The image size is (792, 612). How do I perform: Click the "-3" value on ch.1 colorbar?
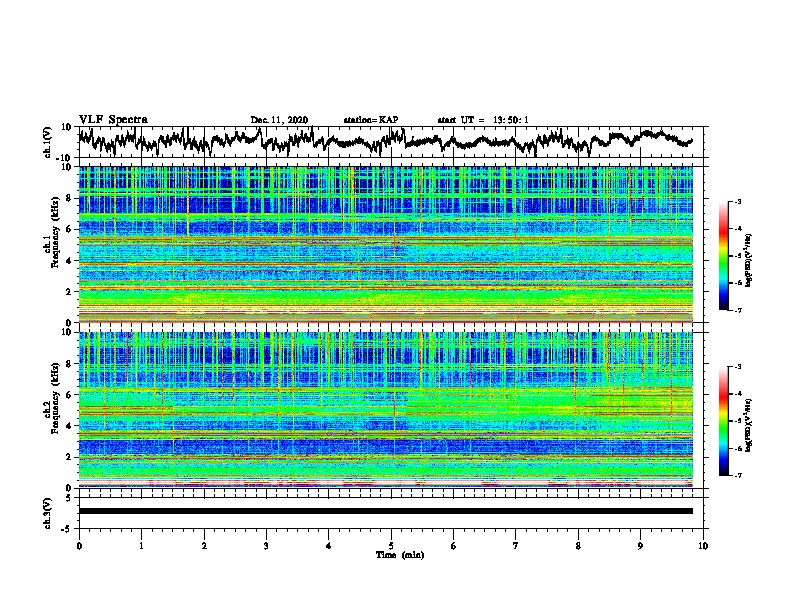[738, 202]
